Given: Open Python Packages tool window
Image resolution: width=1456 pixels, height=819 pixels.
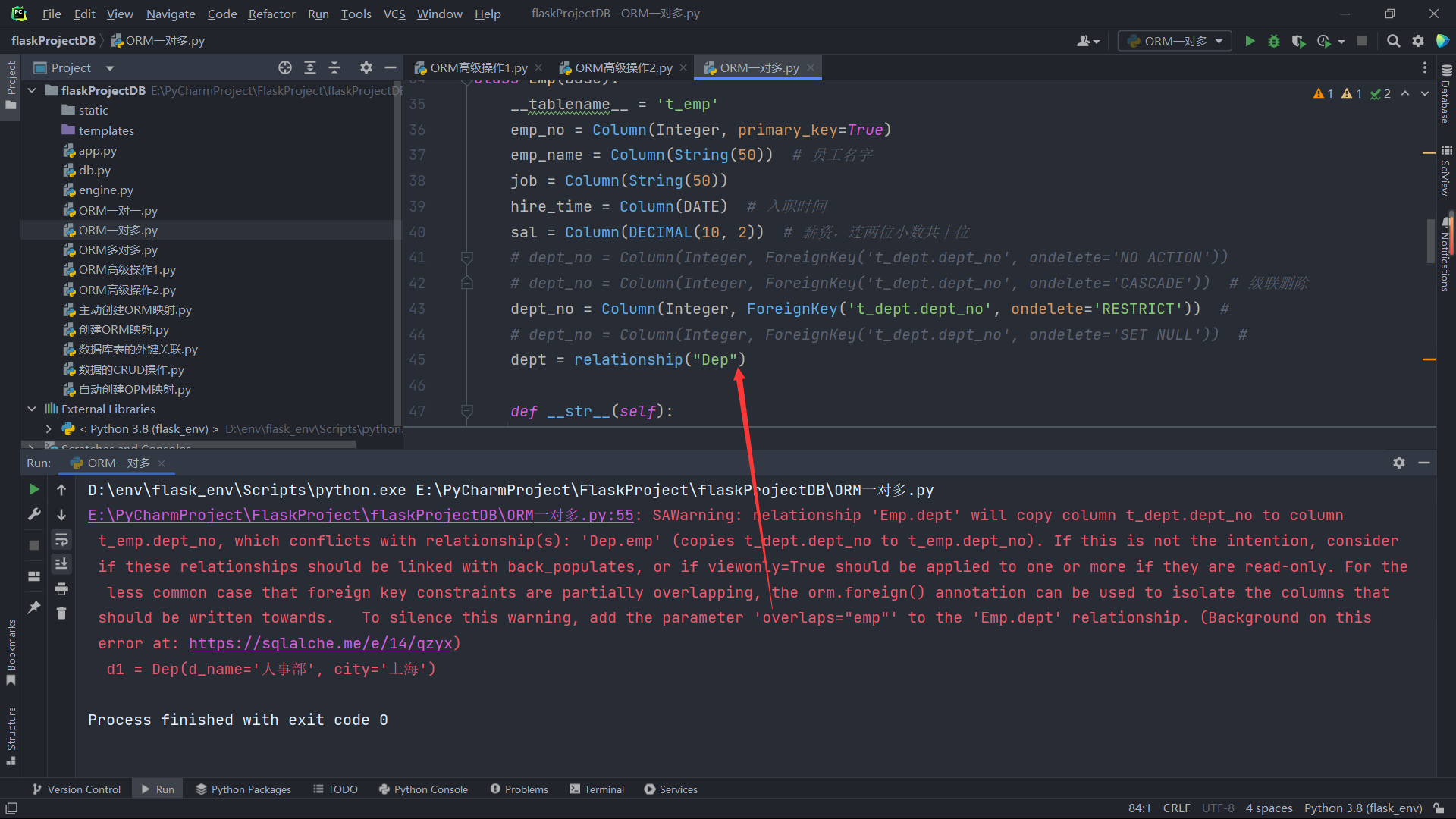Looking at the screenshot, I should (243, 789).
